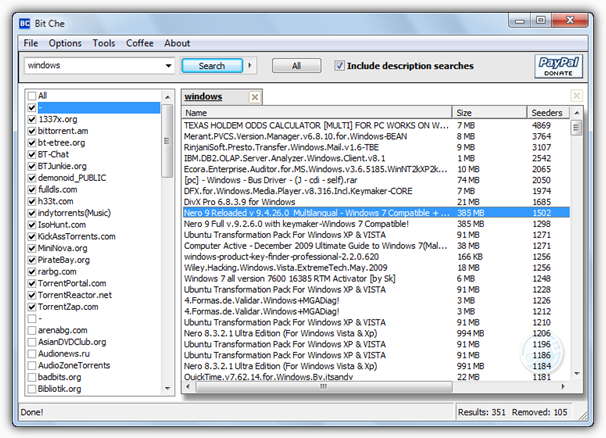Click results list scroll down arrow

(577, 373)
